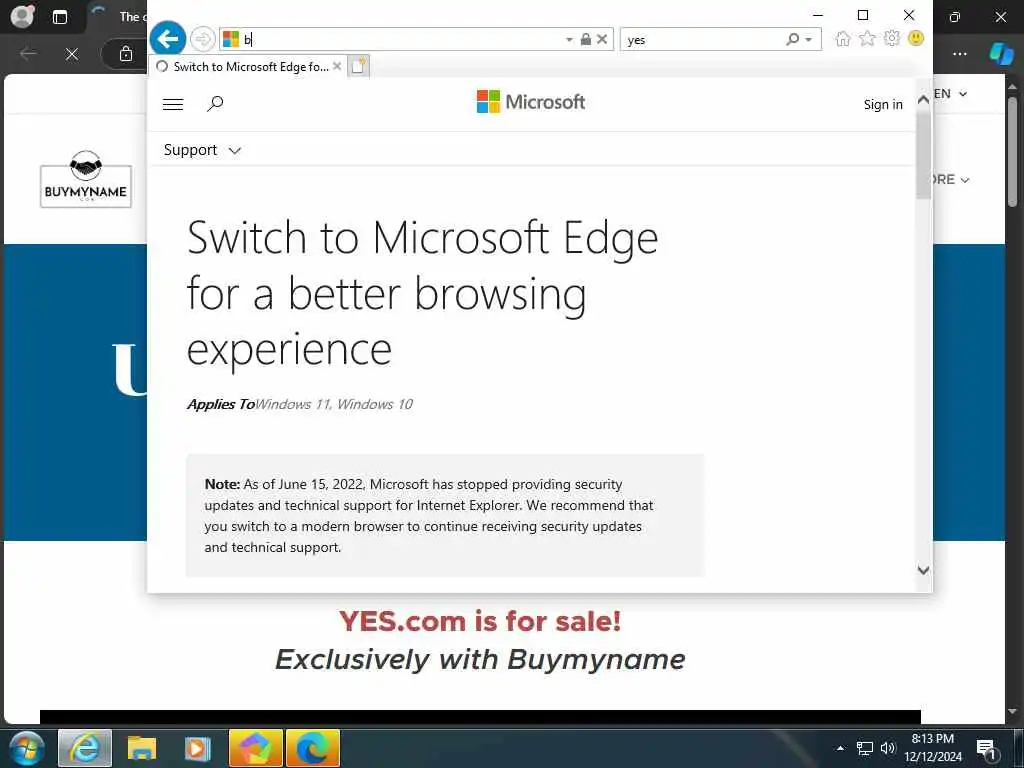This screenshot has width=1024, height=768.
Task: Stop loading with Edge's X button
Action: click(72, 54)
